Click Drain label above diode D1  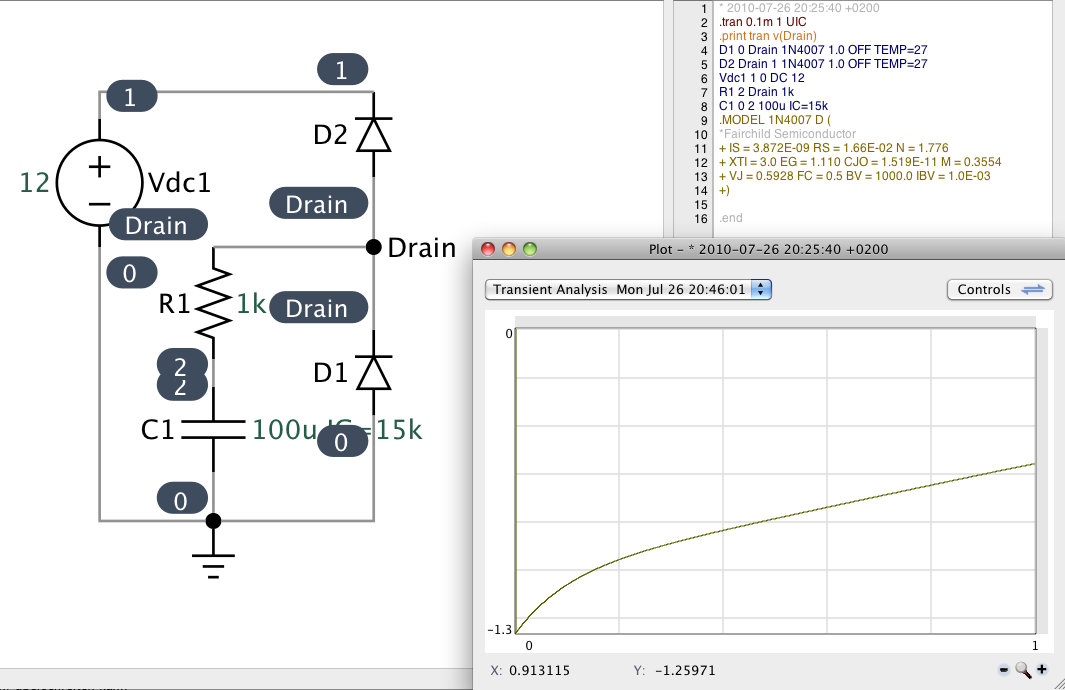point(319,308)
